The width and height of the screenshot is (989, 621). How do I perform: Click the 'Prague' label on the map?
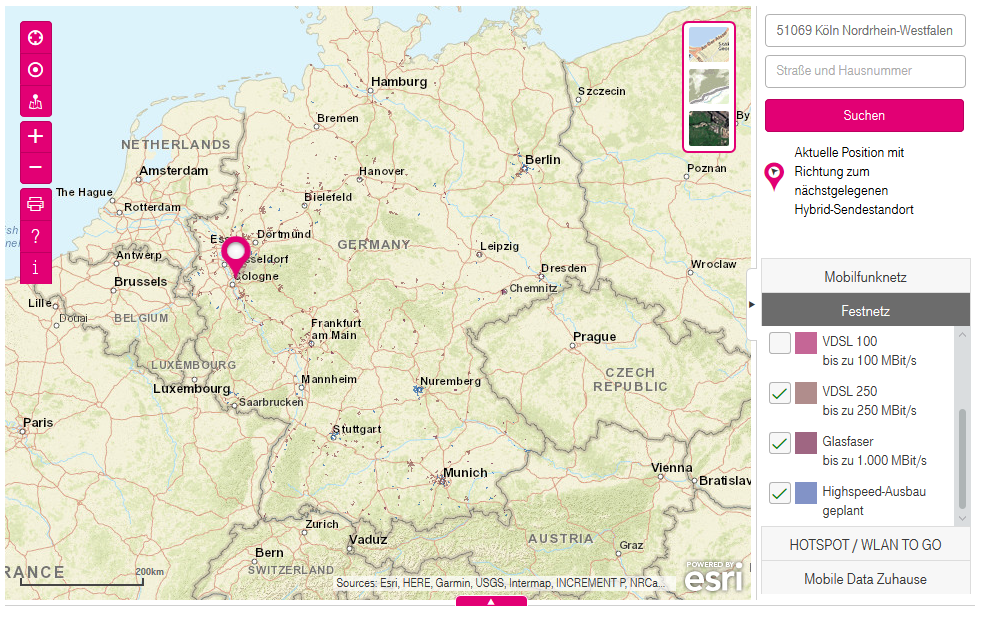pyautogui.click(x=595, y=337)
